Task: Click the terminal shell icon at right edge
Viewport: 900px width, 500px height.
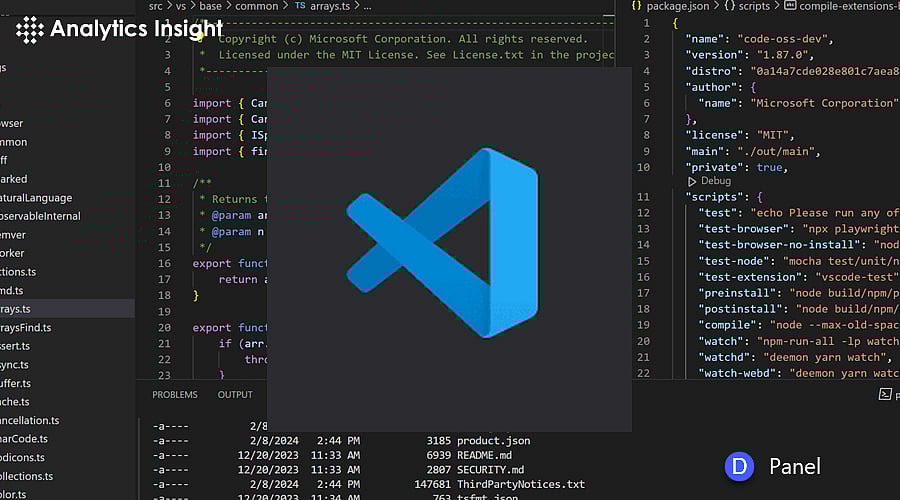Action: [885, 395]
